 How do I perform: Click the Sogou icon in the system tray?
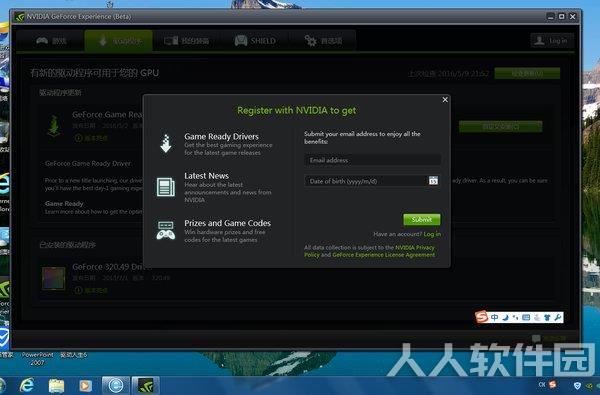(x=553, y=385)
